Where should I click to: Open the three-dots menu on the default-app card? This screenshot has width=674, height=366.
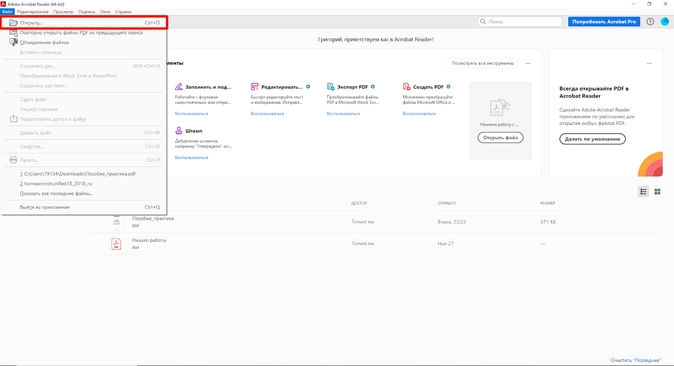coord(649,63)
